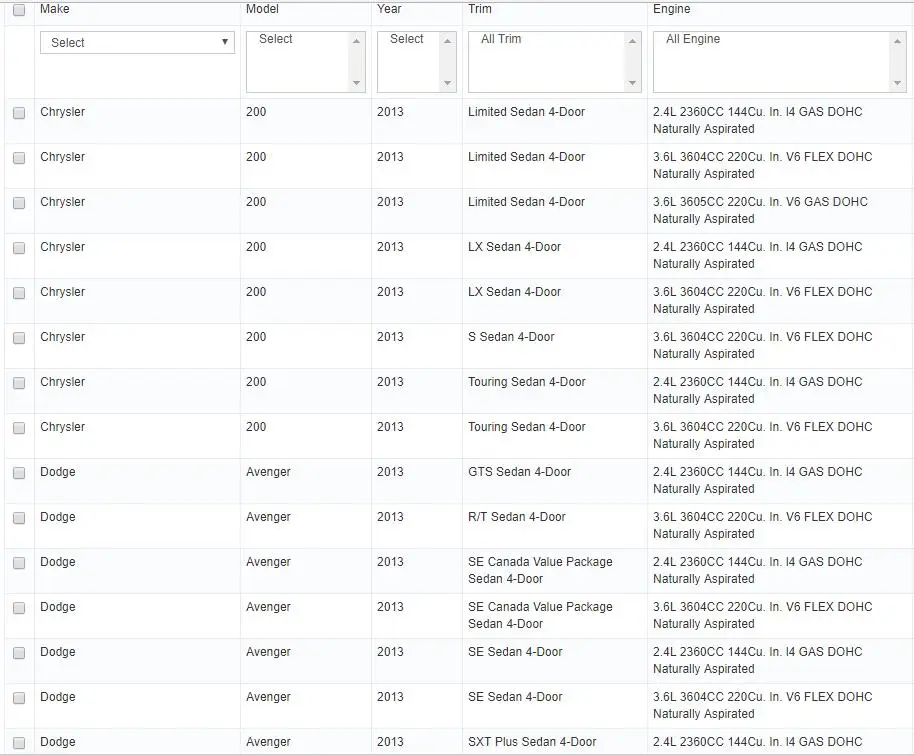Check the SE Canada Value Package 2.4L row
Viewport: 914px width, 755px height.
[19, 563]
